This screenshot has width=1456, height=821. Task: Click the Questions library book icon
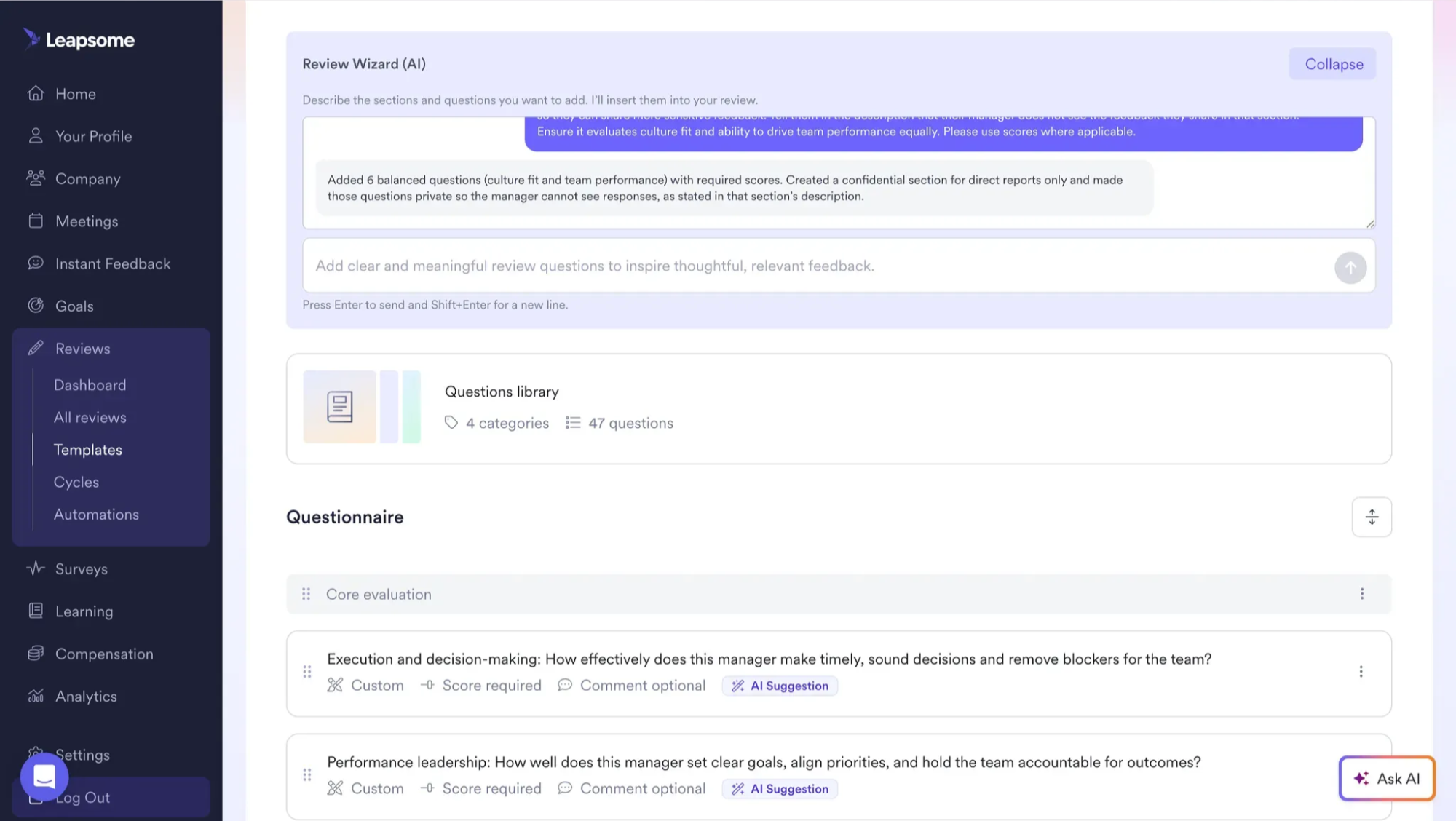339,405
